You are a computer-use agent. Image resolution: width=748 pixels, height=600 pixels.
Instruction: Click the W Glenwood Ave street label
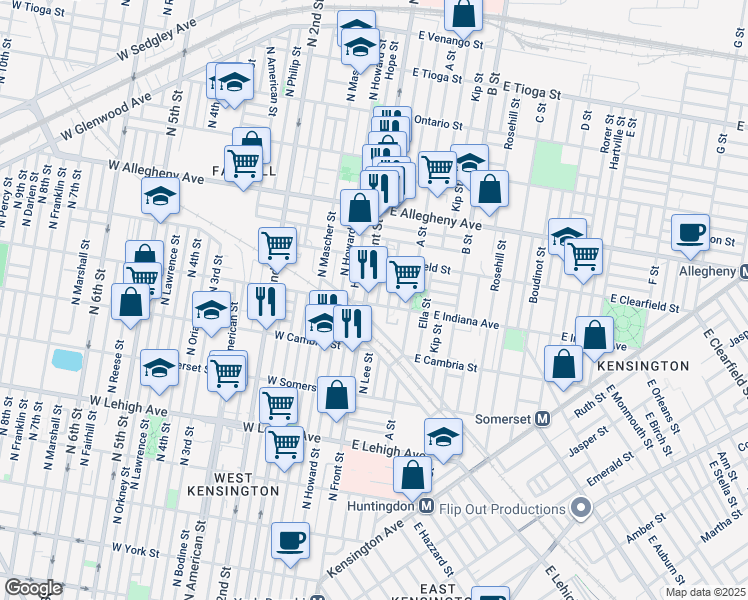106,116
